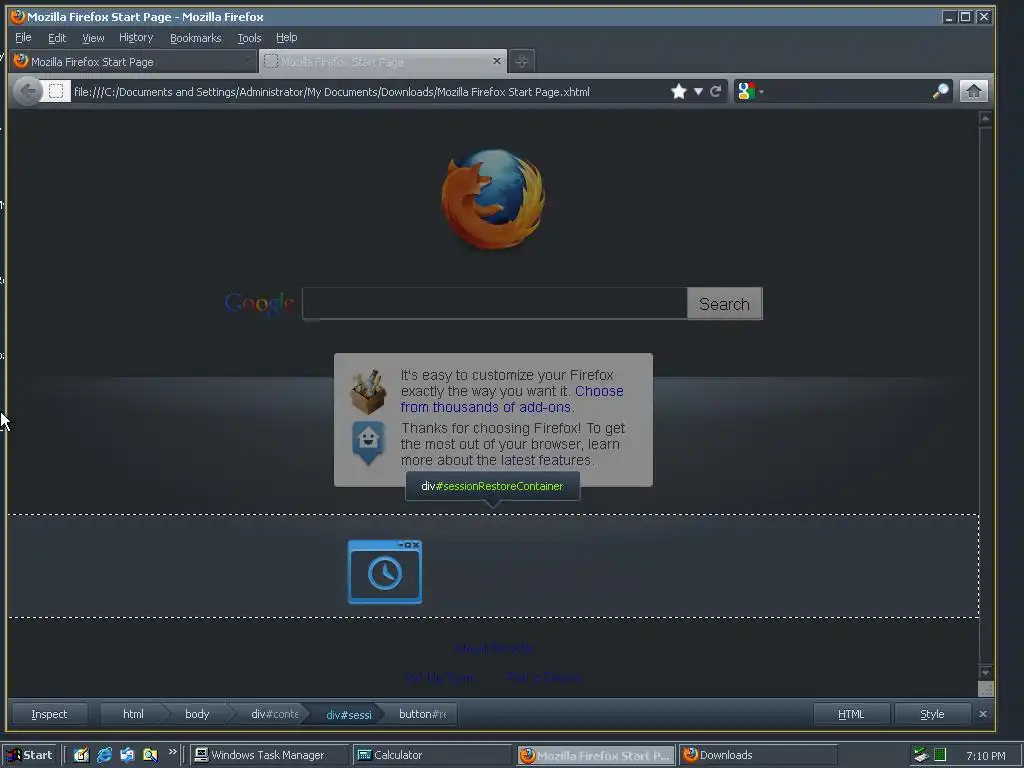The width and height of the screenshot is (1024, 768).
Task: Click the magnifier icon in the search bar
Action: coord(940,91)
